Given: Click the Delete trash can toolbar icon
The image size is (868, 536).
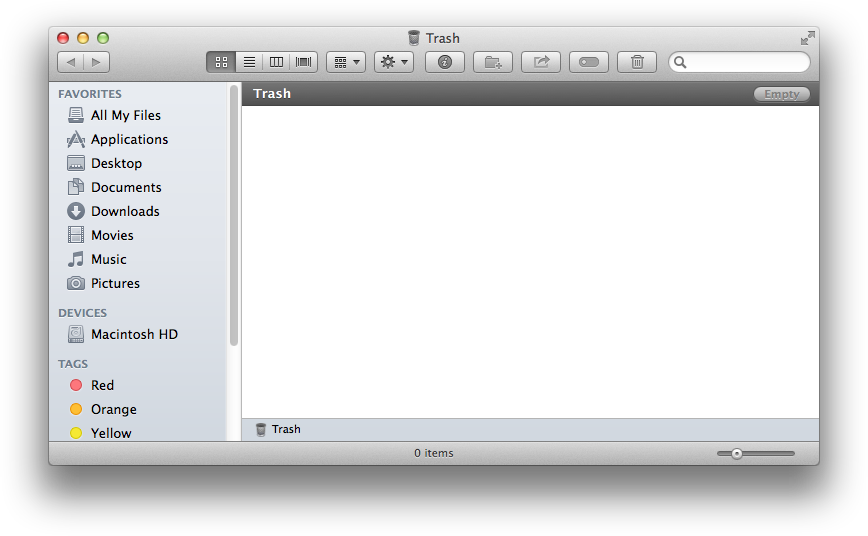Looking at the screenshot, I should point(637,62).
